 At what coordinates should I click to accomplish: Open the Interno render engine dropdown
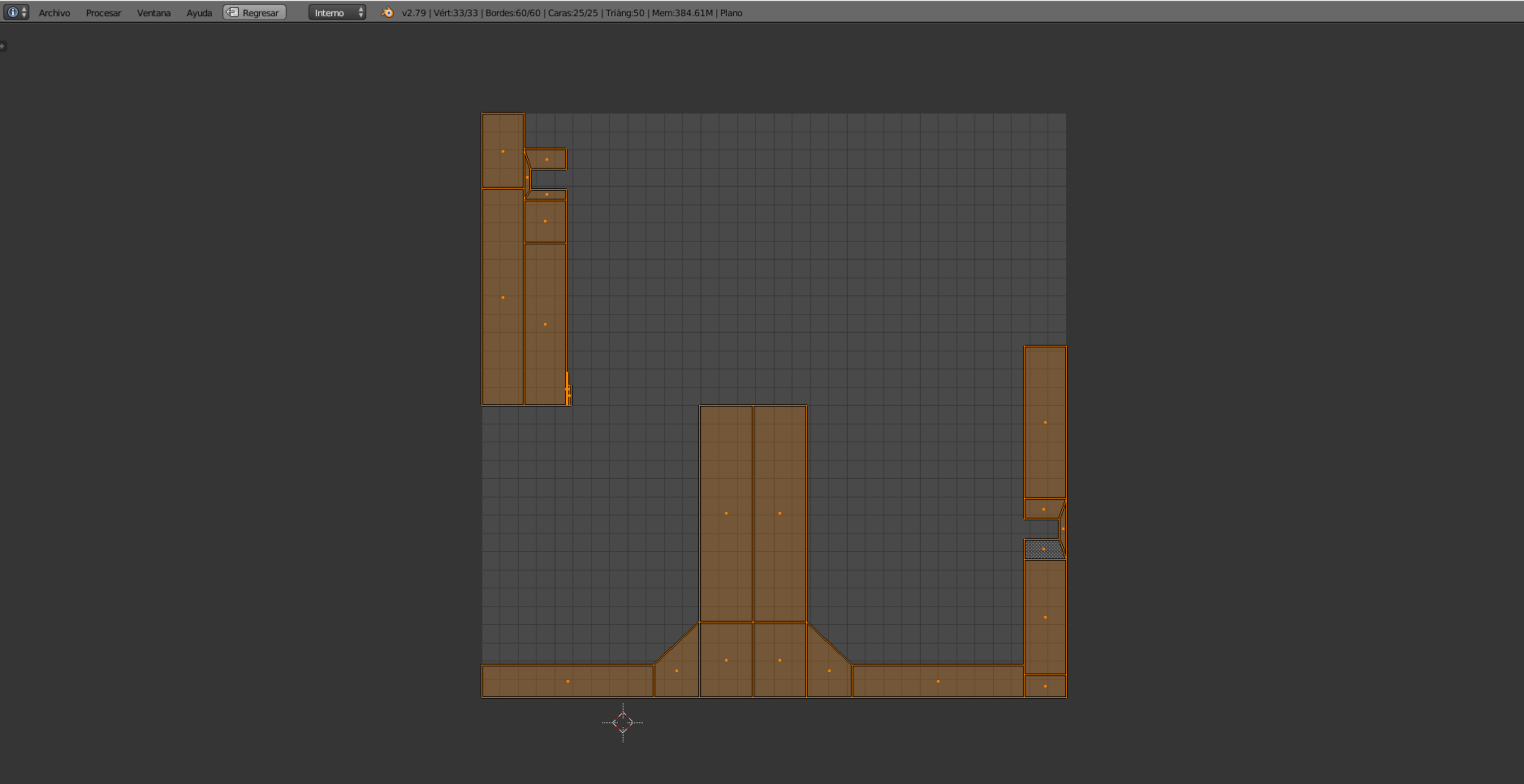point(337,12)
